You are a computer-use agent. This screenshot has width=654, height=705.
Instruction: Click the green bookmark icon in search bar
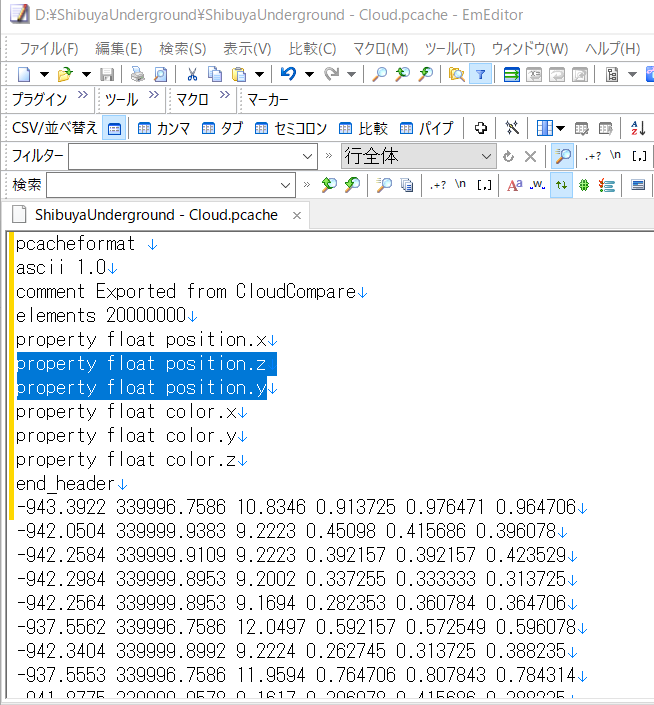583,185
